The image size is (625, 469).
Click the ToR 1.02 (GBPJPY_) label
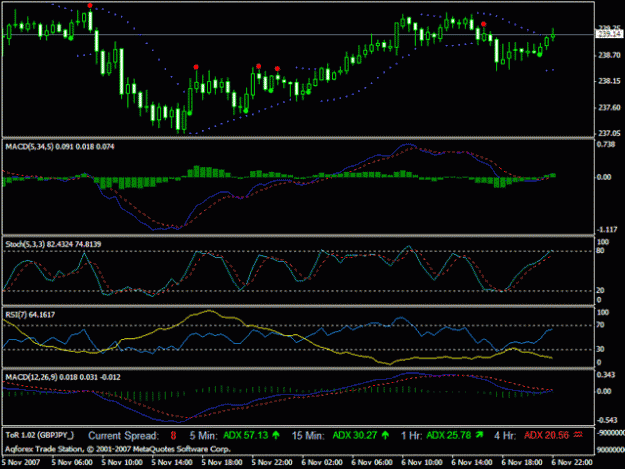39,435
